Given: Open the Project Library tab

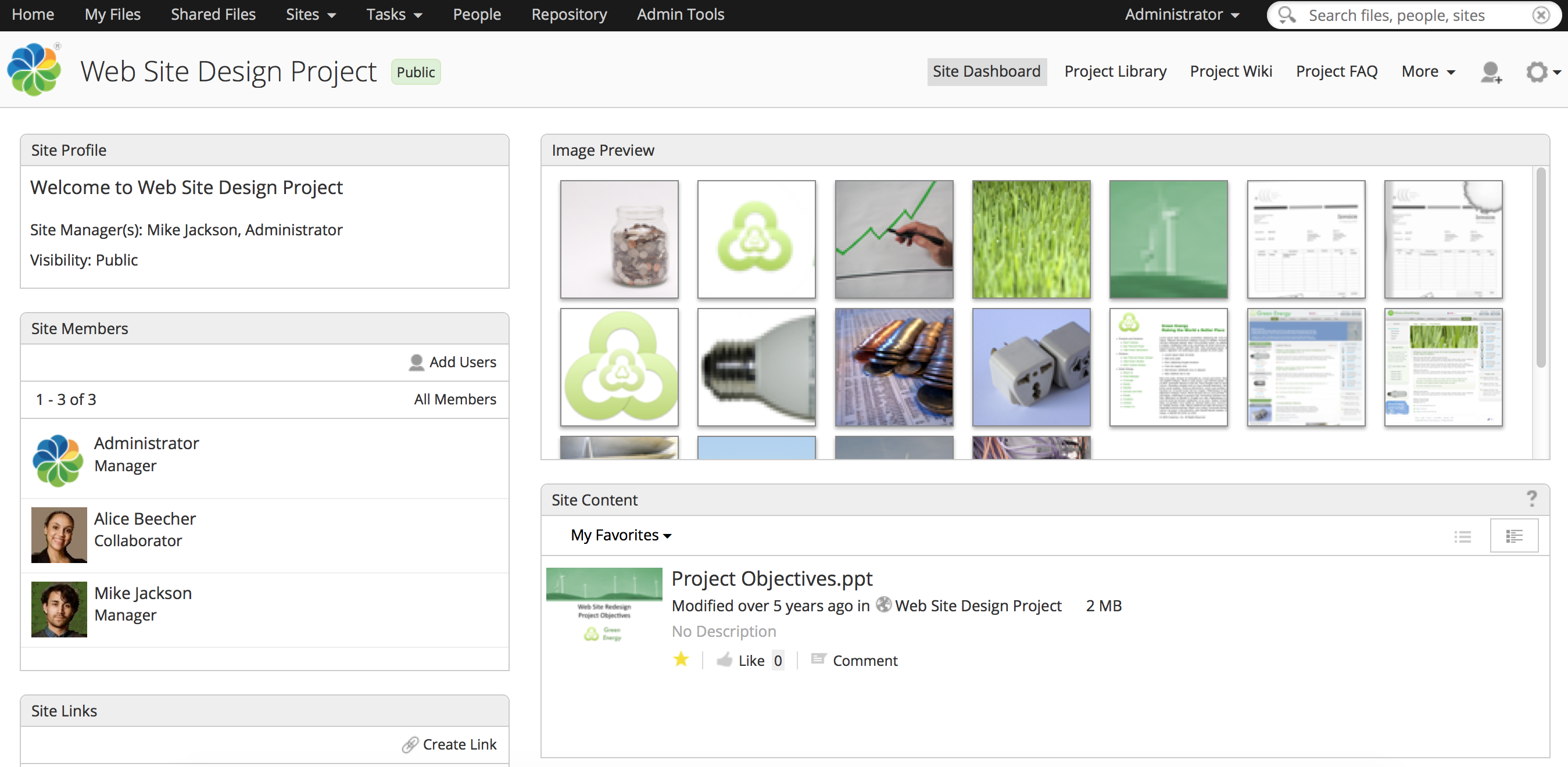Looking at the screenshot, I should [x=1115, y=72].
